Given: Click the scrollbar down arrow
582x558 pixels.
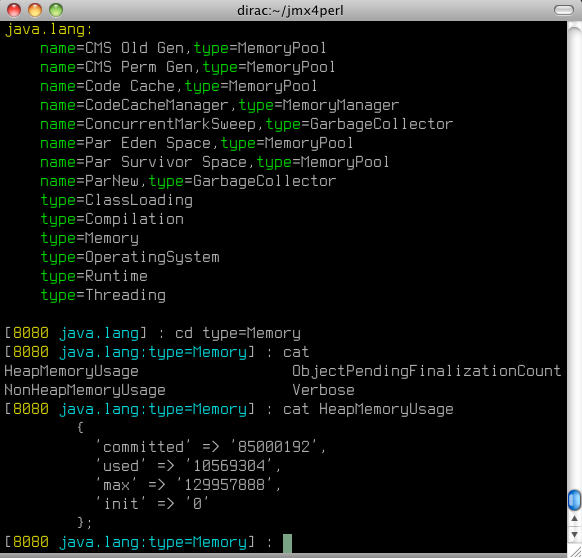Looking at the screenshot, I should 574,535.
